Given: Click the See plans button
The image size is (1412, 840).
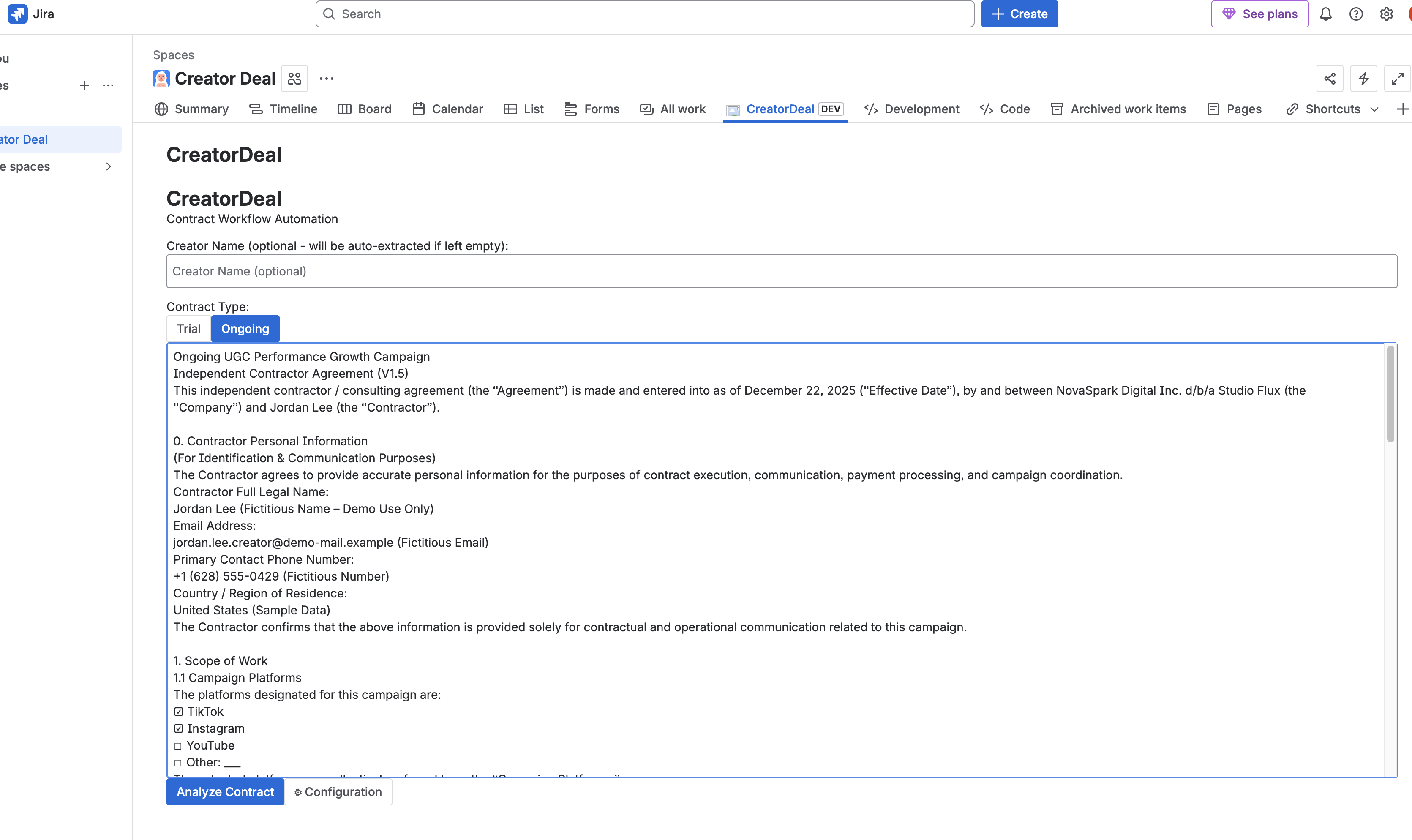Looking at the screenshot, I should tap(1260, 14).
